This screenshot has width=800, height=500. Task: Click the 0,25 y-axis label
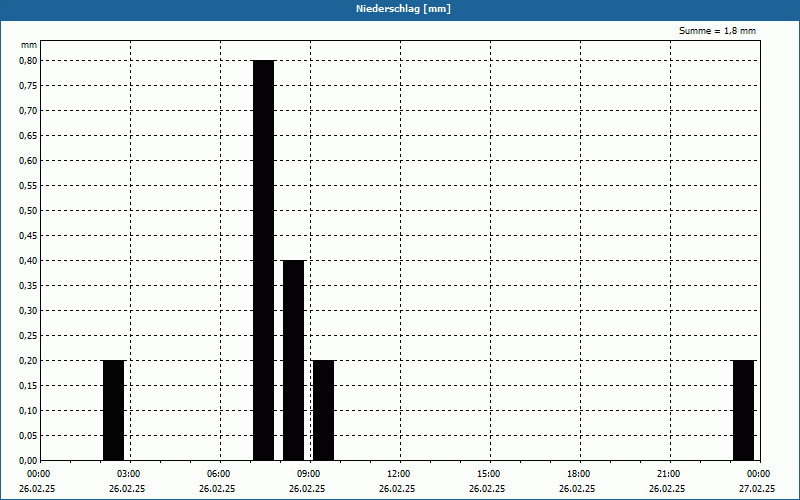(x=28, y=336)
